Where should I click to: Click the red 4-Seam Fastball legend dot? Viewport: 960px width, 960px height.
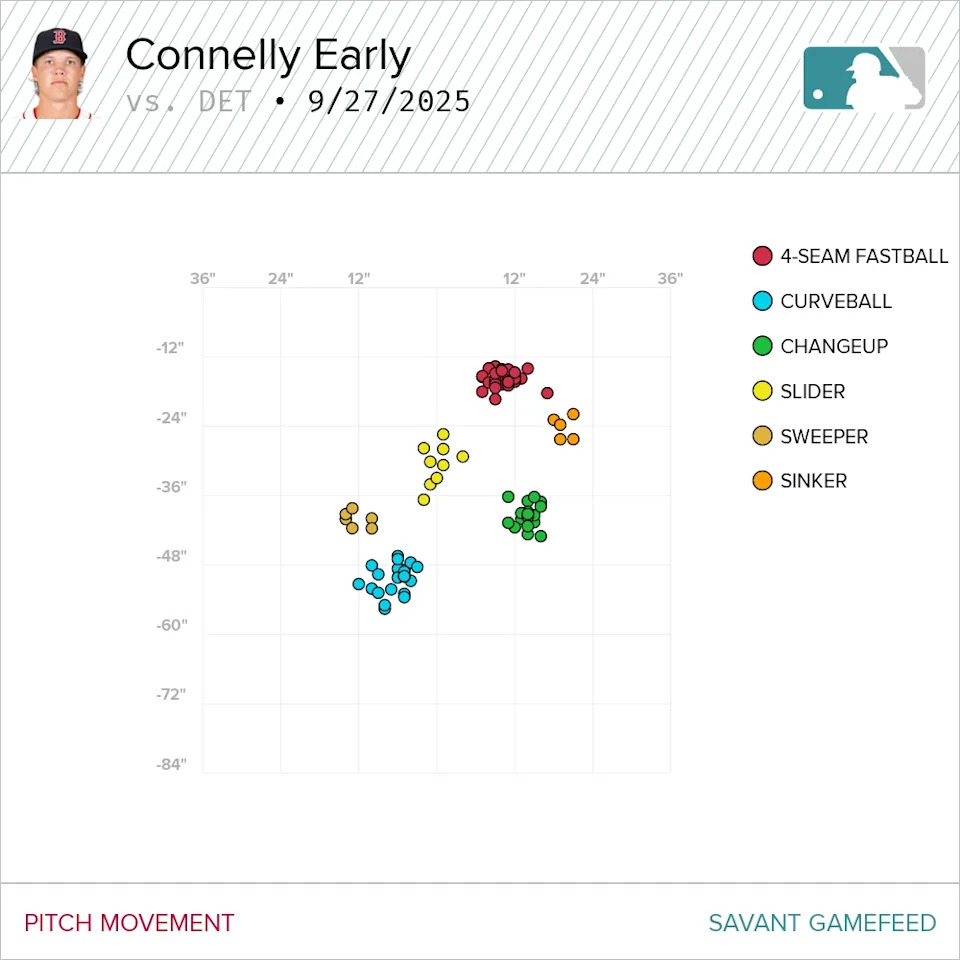763,257
